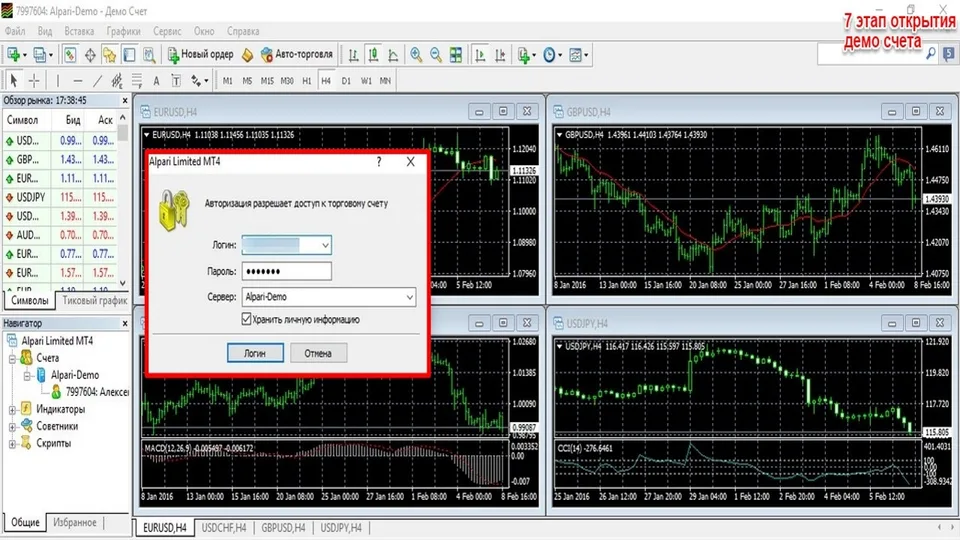Select the M1 timeframe
This screenshot has width=960, height=540.
click(x=228, y=81)
